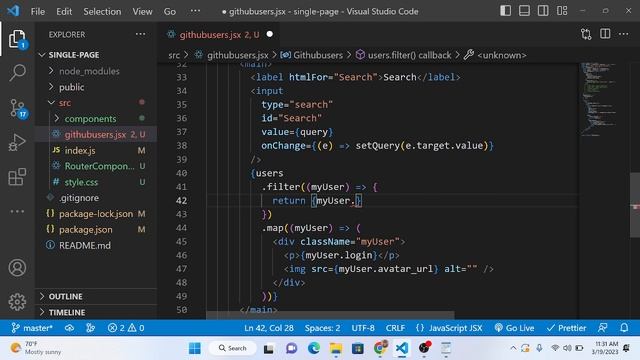Open index.js in the explorer
640x360 pixels.
[x=96, y=150]
